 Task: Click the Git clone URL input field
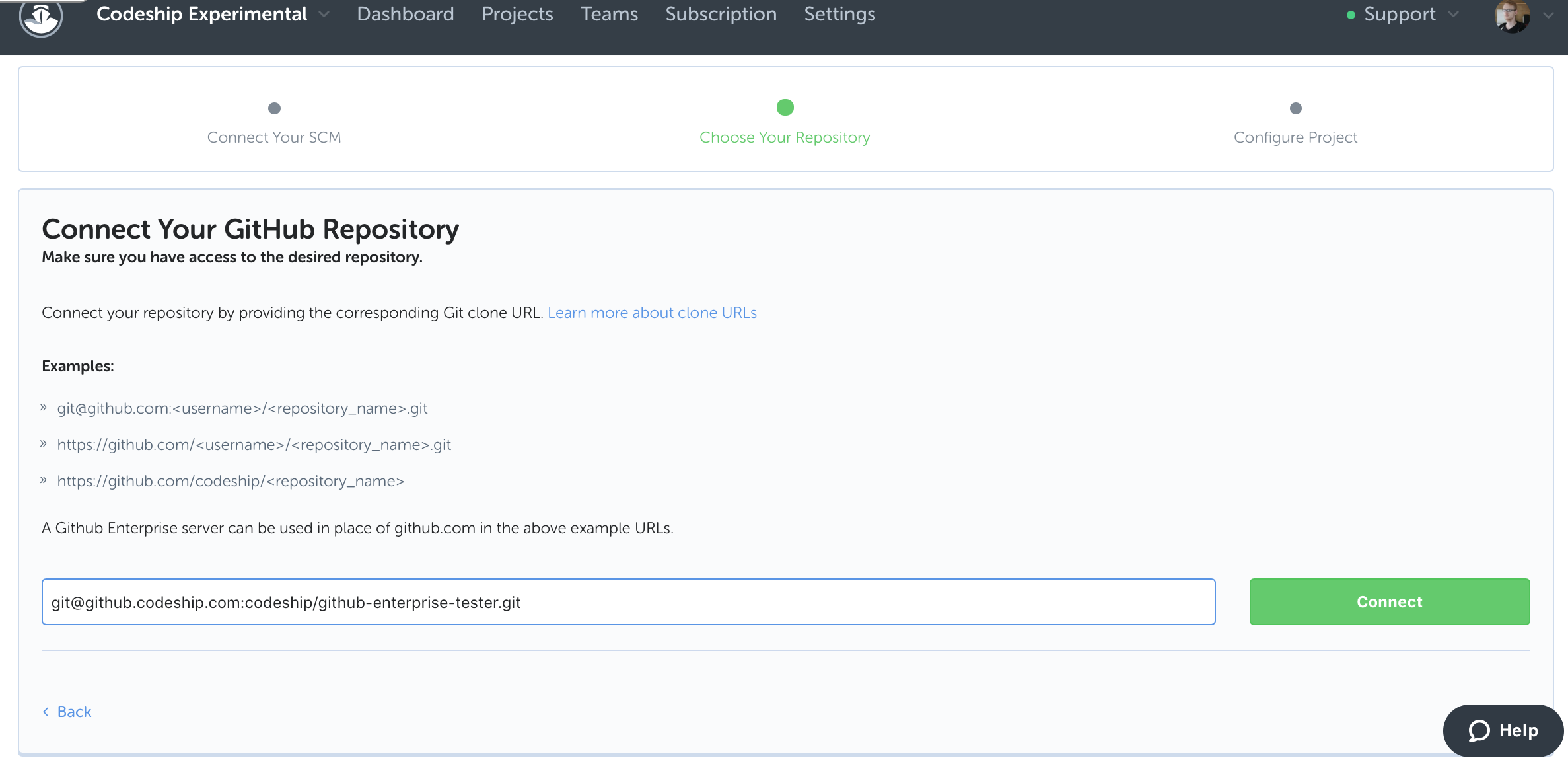(x=629, y=602)
